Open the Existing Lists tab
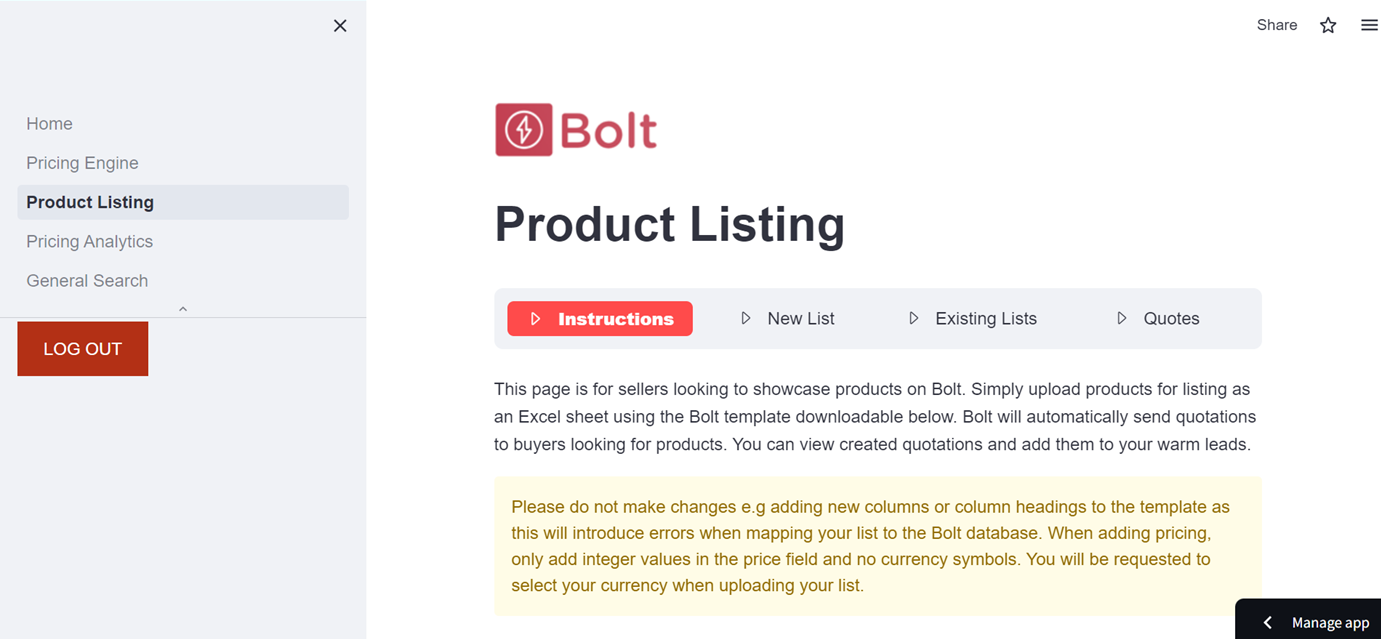 [986, 318]
